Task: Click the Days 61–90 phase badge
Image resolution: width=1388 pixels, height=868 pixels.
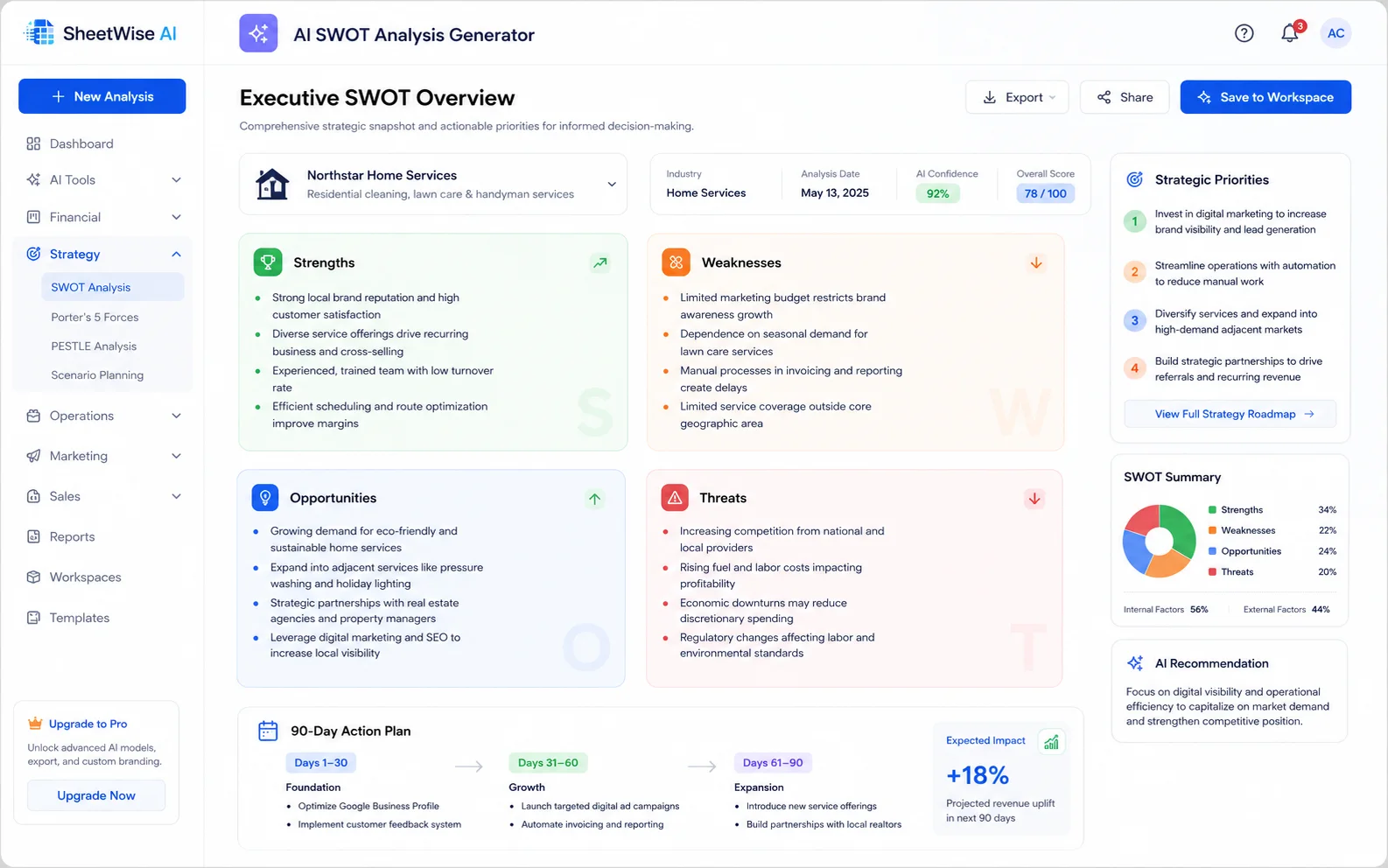Action: (x=773, y=763)
